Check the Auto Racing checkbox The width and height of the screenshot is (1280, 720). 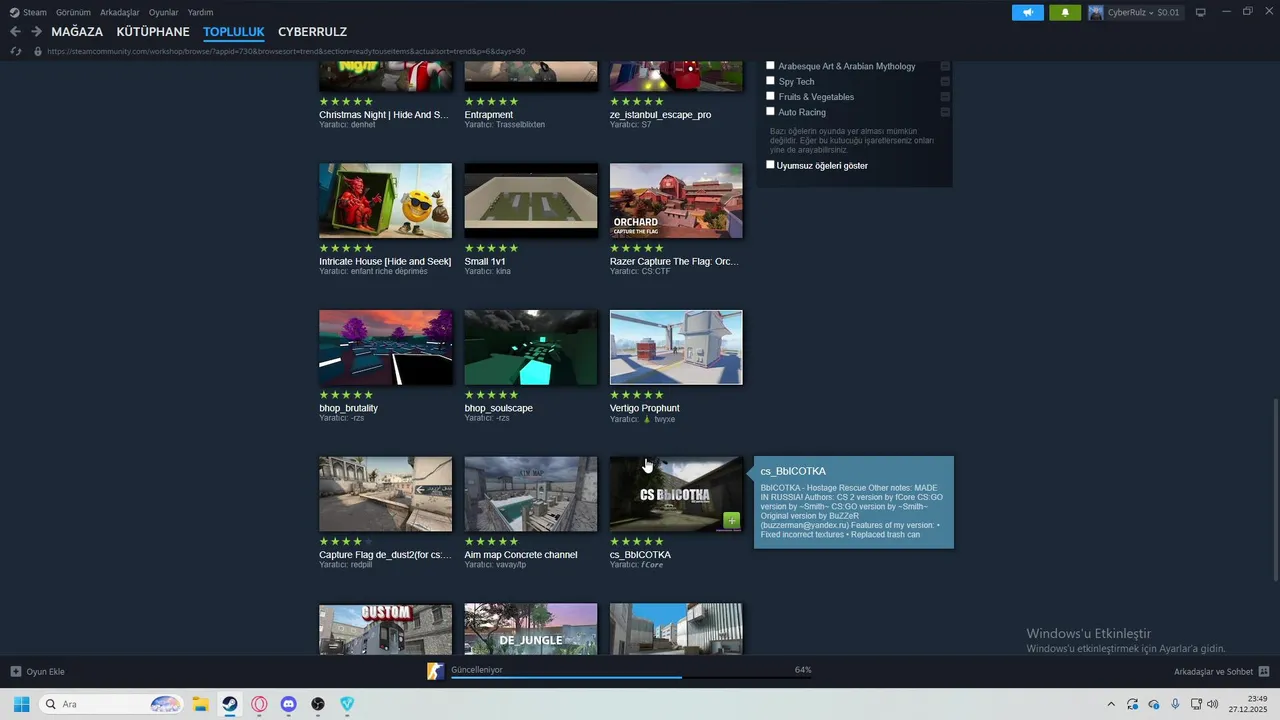(x=770, y=111)
